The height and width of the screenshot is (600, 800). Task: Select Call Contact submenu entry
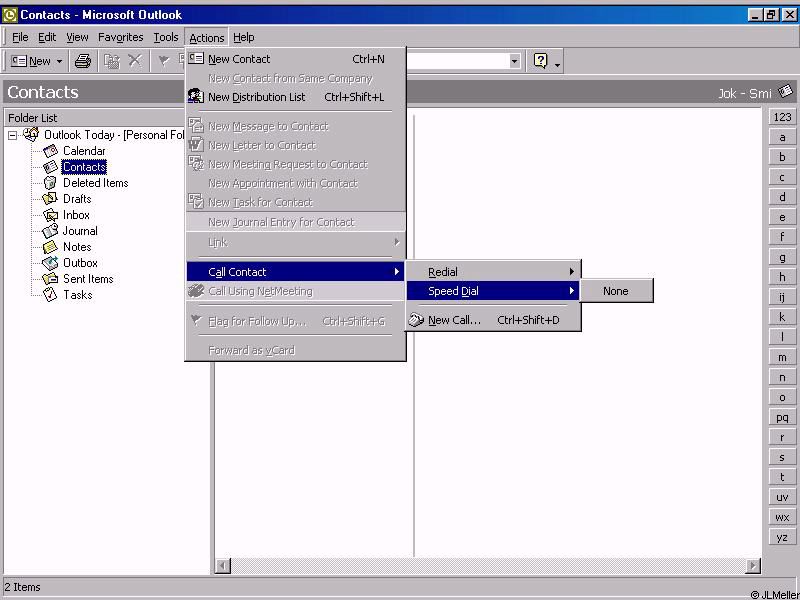(296, 272)
